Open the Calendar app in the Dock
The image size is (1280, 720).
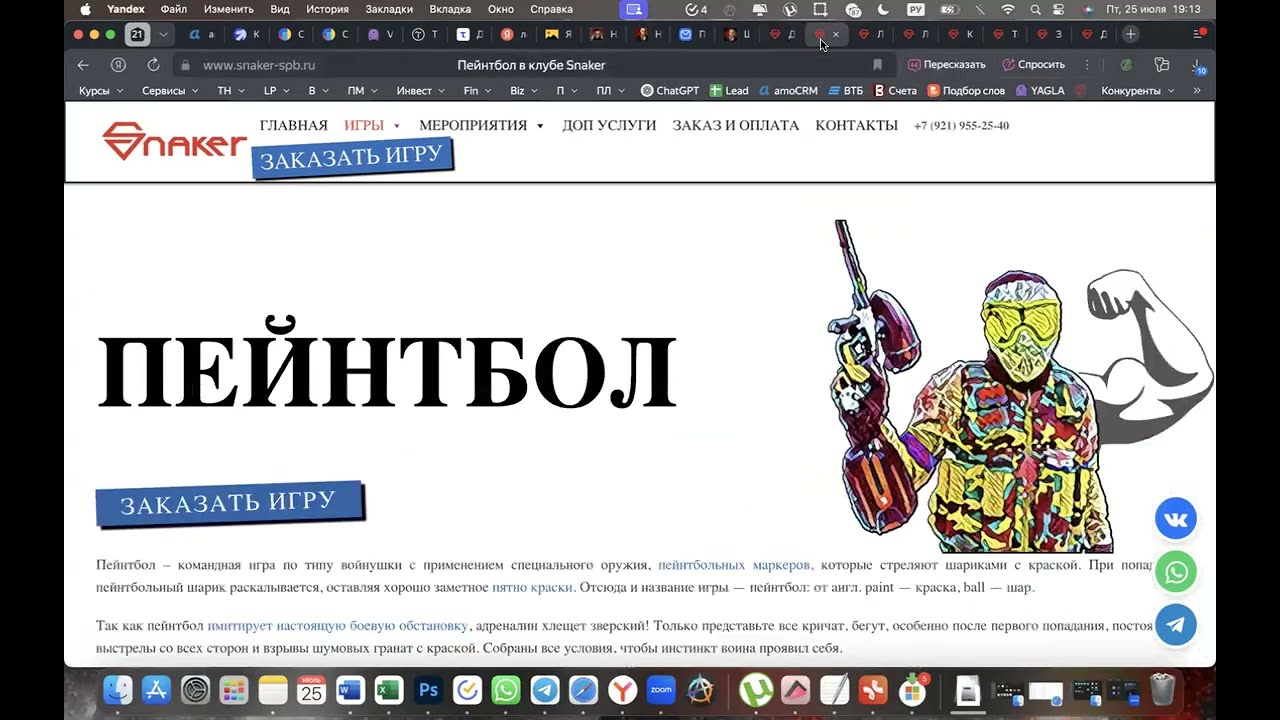point(312,690)
